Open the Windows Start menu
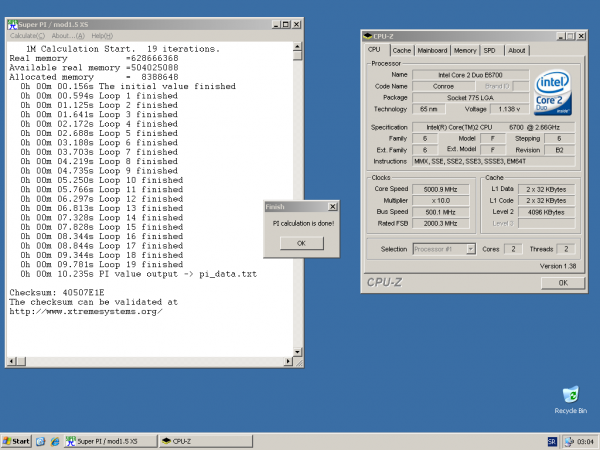The height and width of the screenshot is (450, 600). 16,441
